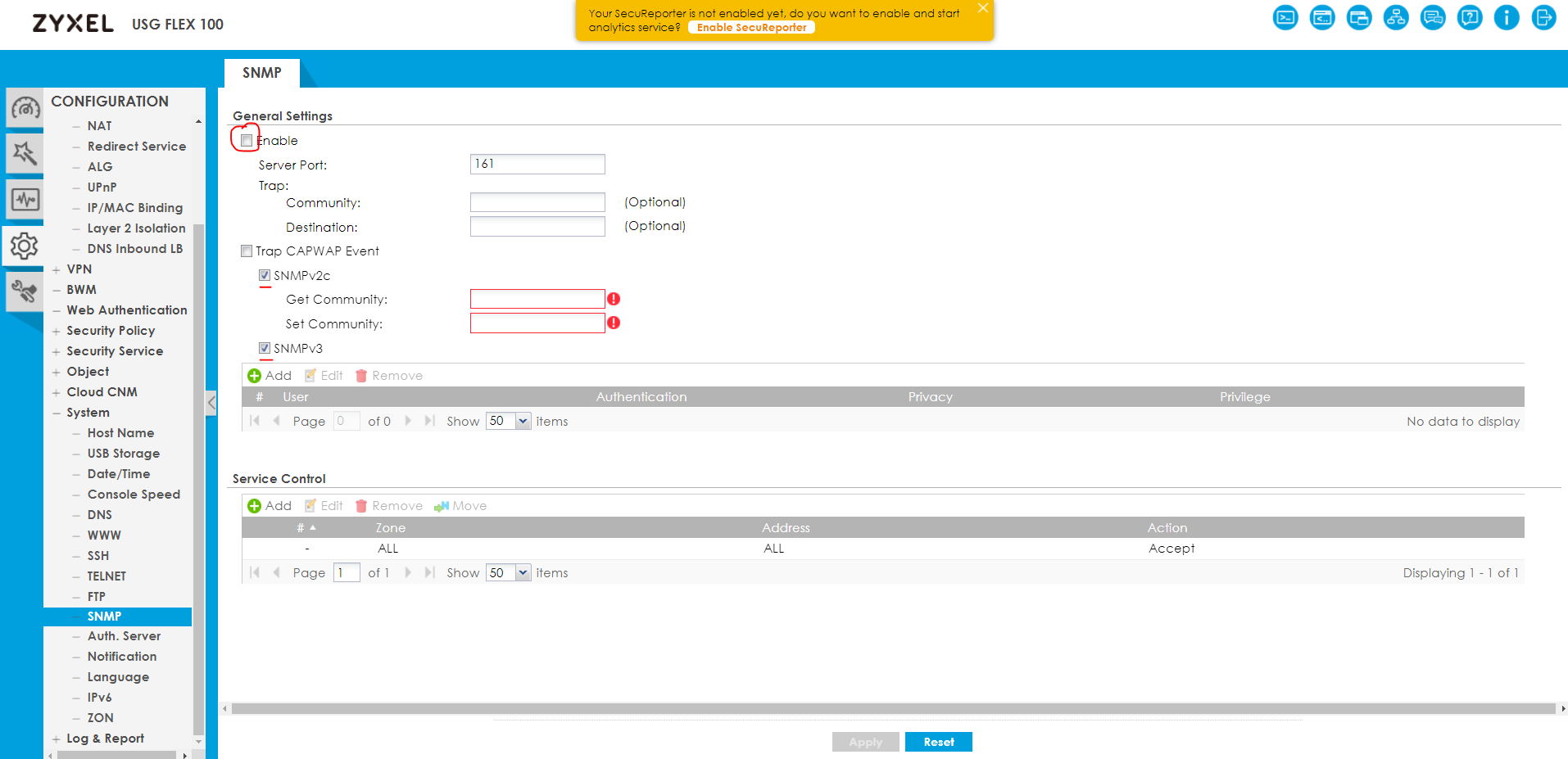Check the Enable SNMP checkbox
This screenshot has height=759, width=1568.
point(247,141)
